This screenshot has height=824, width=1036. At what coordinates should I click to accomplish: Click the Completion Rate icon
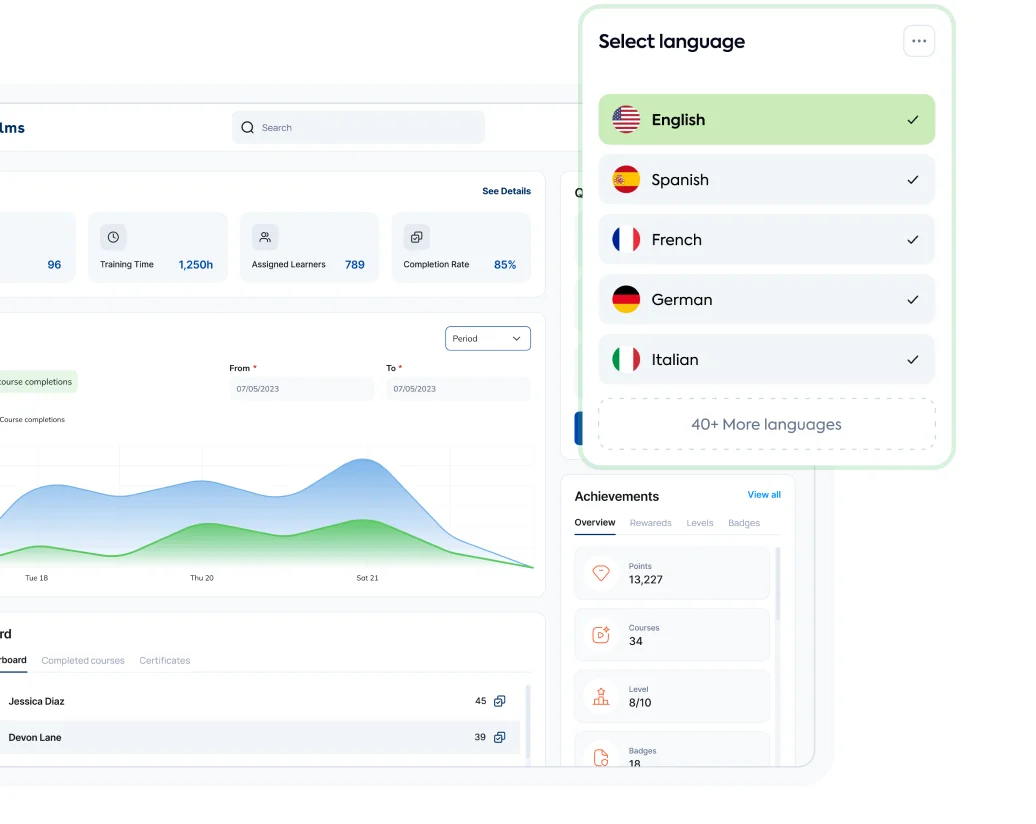point(417,237)
